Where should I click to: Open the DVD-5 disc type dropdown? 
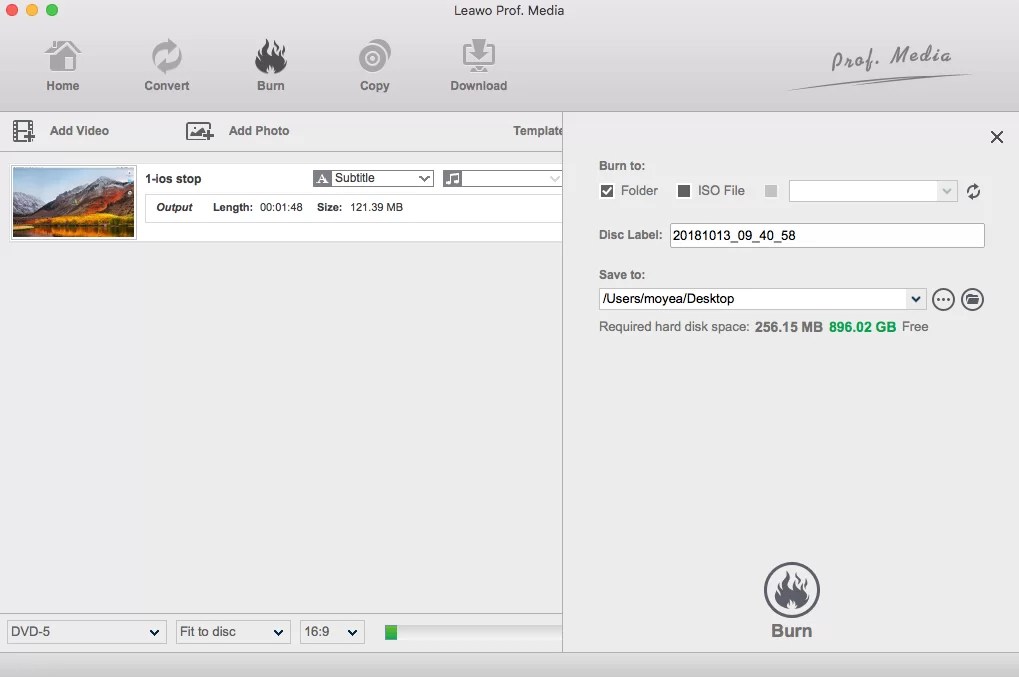point(85,631)
